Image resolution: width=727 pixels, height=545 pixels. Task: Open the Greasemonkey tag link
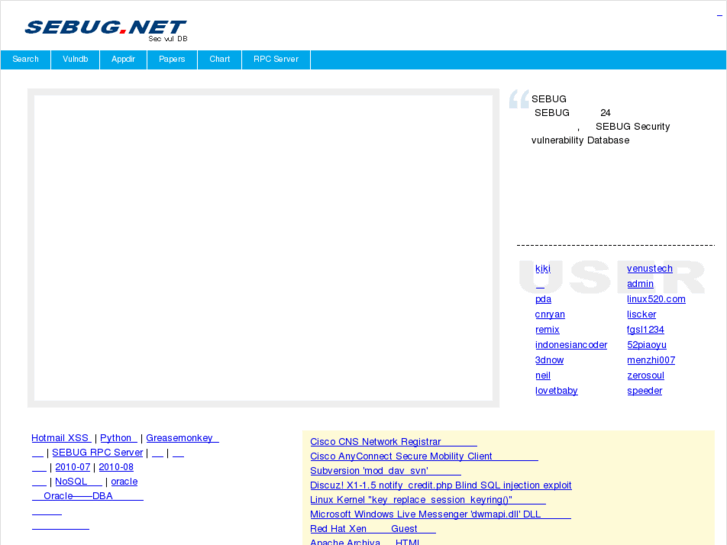(182, 438)
